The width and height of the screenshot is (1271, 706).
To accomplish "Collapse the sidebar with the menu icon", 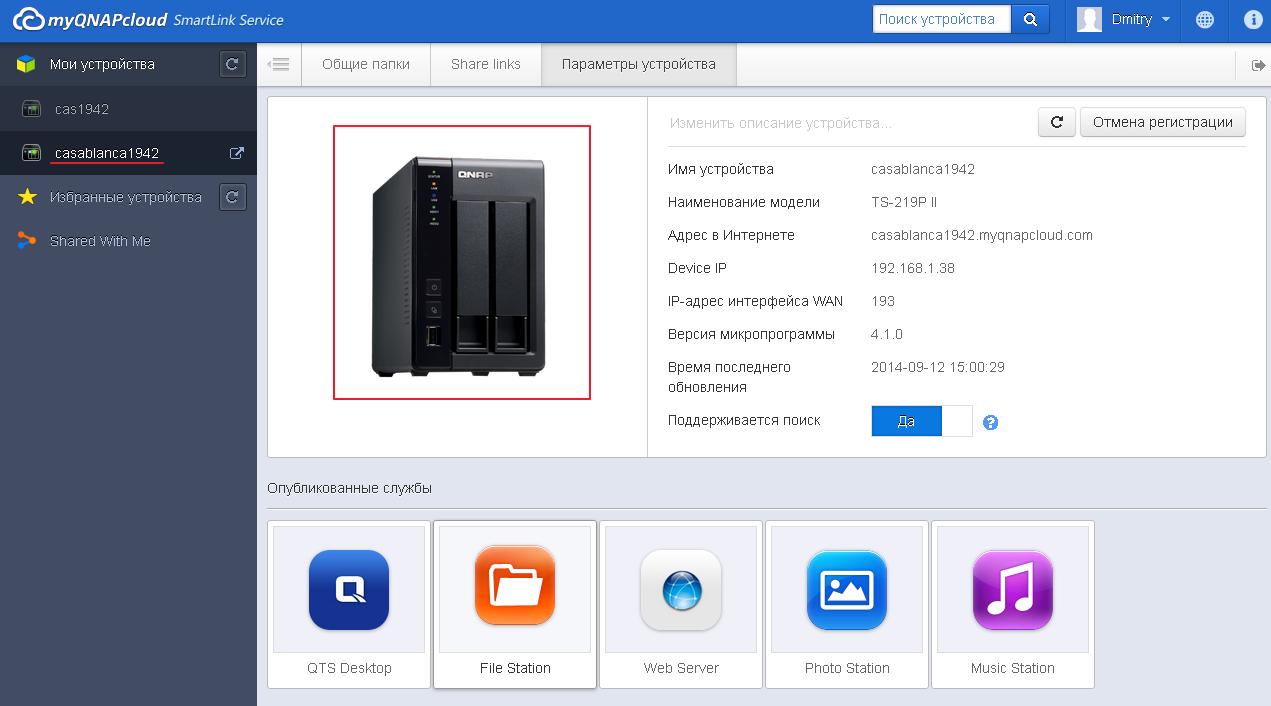I will point(279,65).
